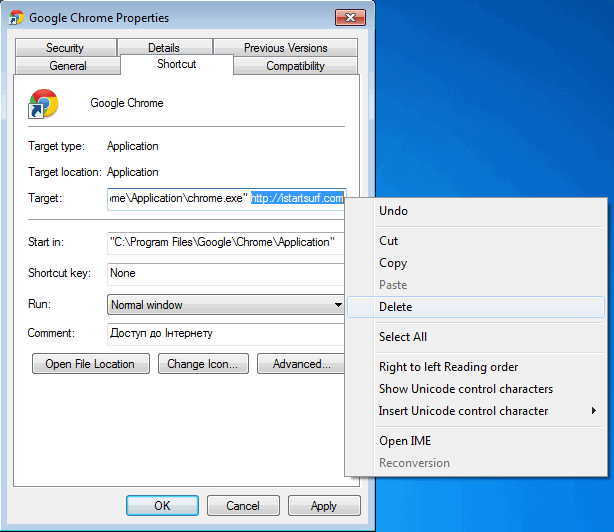614x532 pixels.
Task: Open the Compatibility tab
Action: 295,66
